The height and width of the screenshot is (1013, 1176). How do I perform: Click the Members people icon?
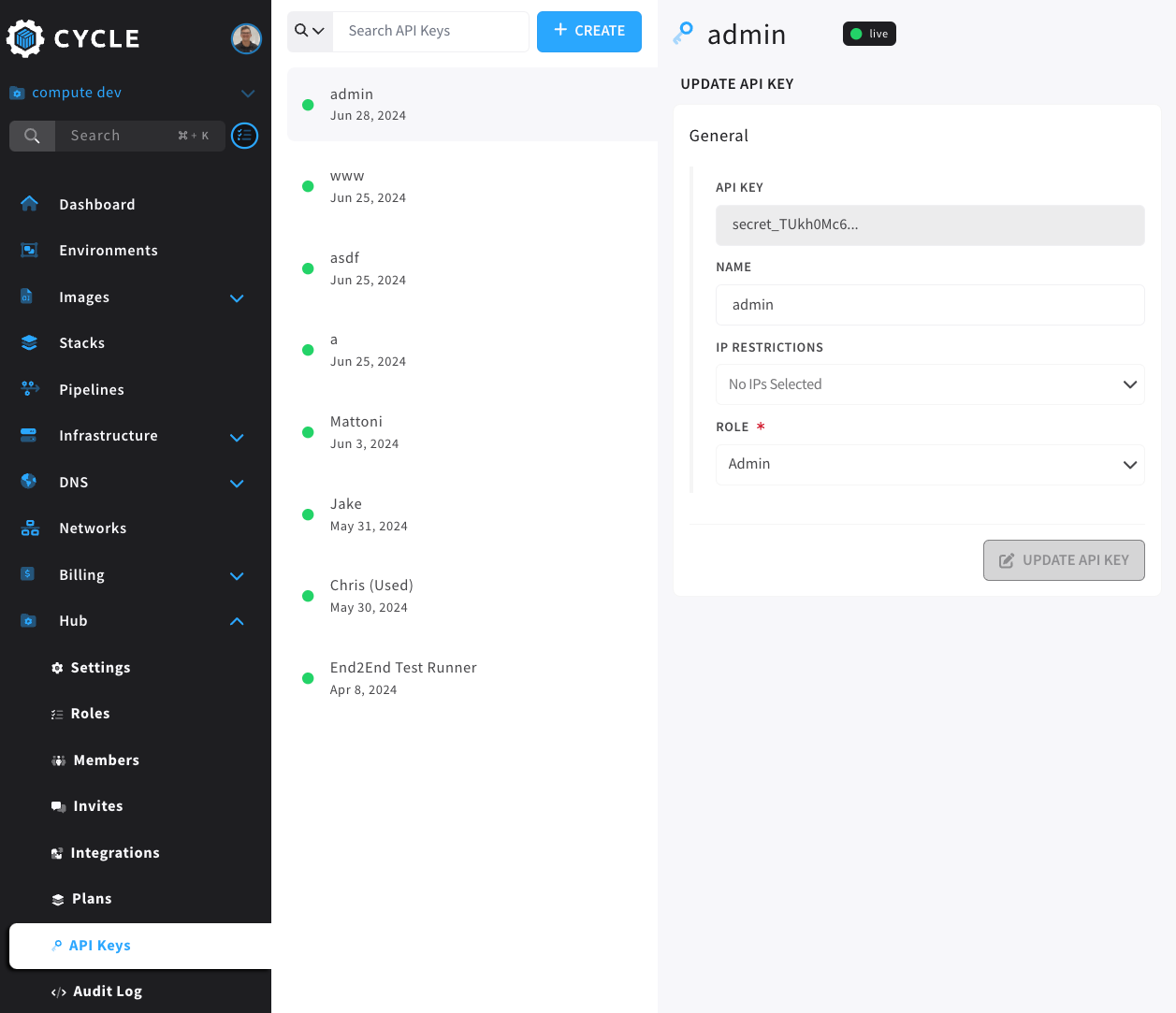click(x=58, y=760)
